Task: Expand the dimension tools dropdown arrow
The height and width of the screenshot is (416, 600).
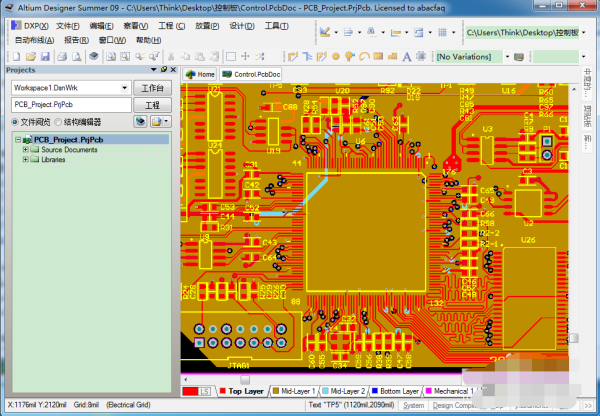Action: pyautogui.click(x=406, y=33)
